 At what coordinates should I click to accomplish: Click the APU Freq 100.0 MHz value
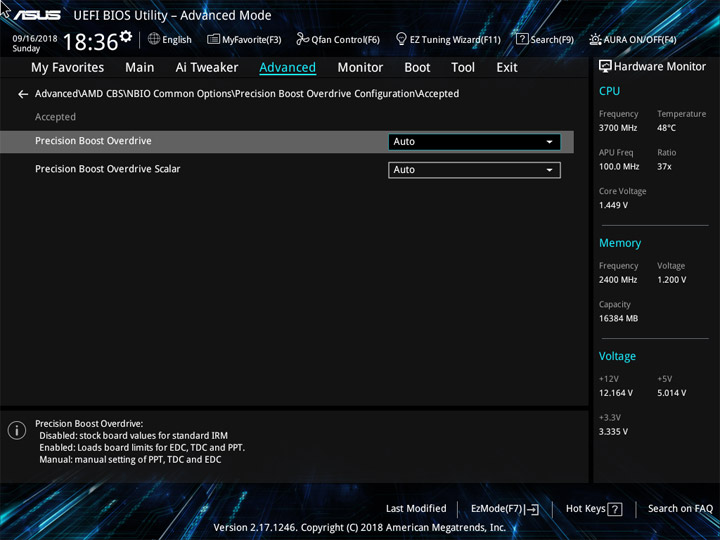619,166
